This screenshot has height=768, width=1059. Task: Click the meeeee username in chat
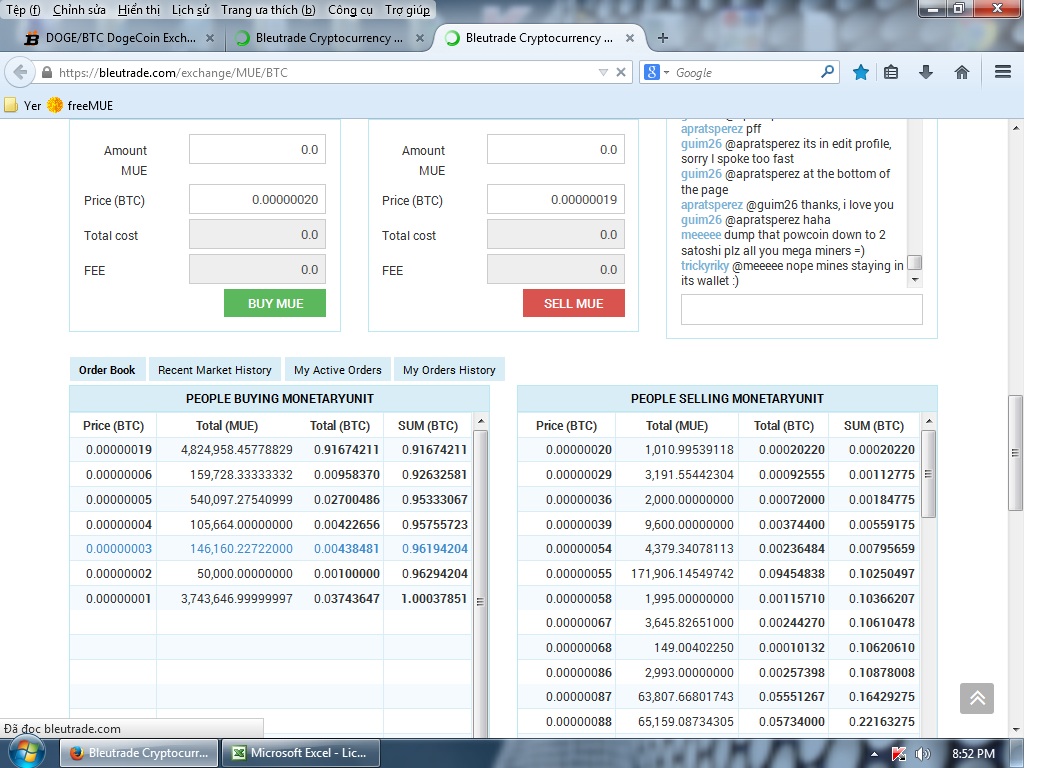[701, 234]
